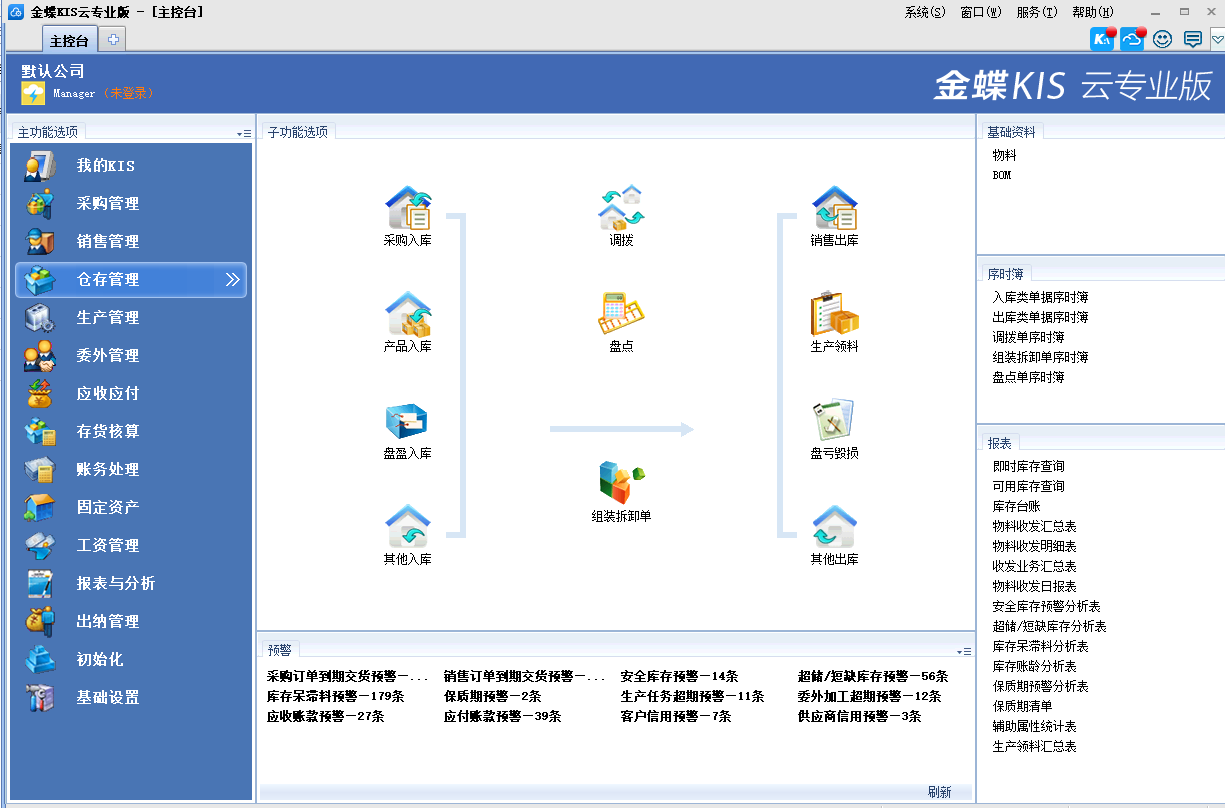Open BOM under 基础资料
Screen dimensions: 1225x808
point(1002,175)
